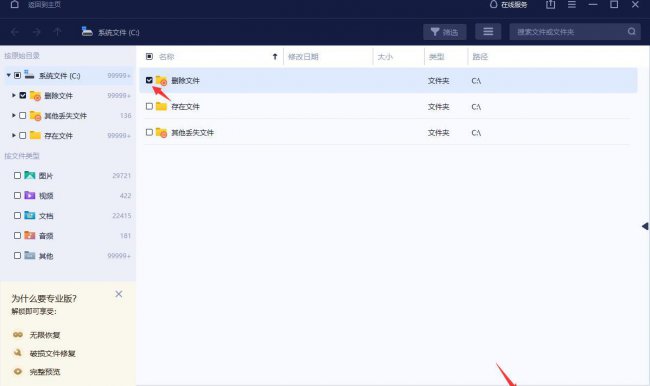This screenshot has width=650, height=386.
Task: Expand the 存在文件 node in the sidebar tree
Action: click(14, 135)
